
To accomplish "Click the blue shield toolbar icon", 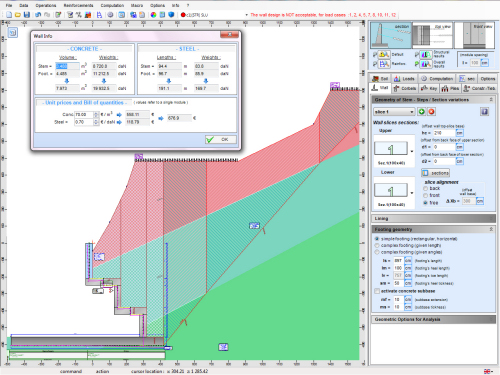I will (171, 15).
